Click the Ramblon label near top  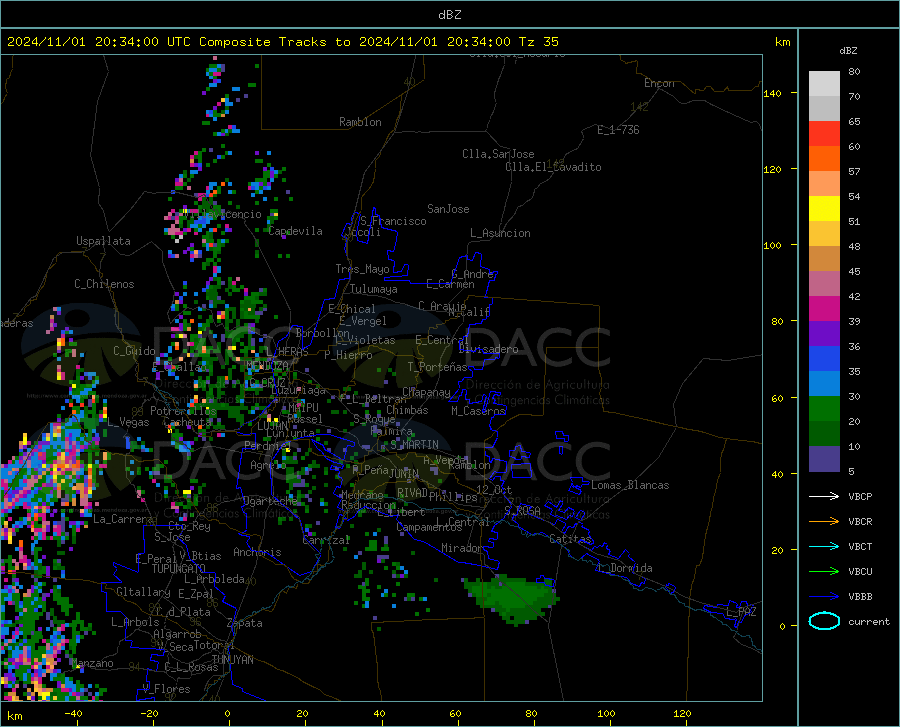pos(360,122)
